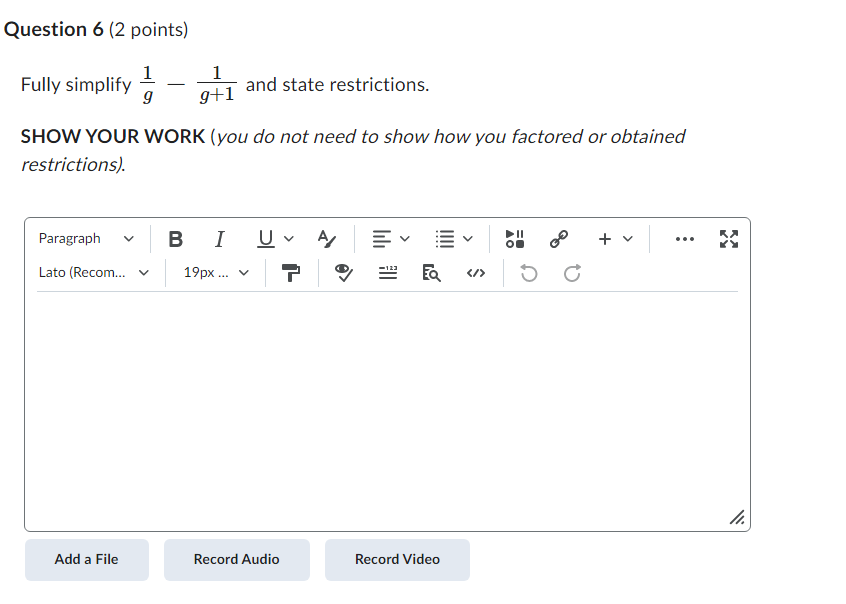Click the 'and state restrictions.' text

338,85
